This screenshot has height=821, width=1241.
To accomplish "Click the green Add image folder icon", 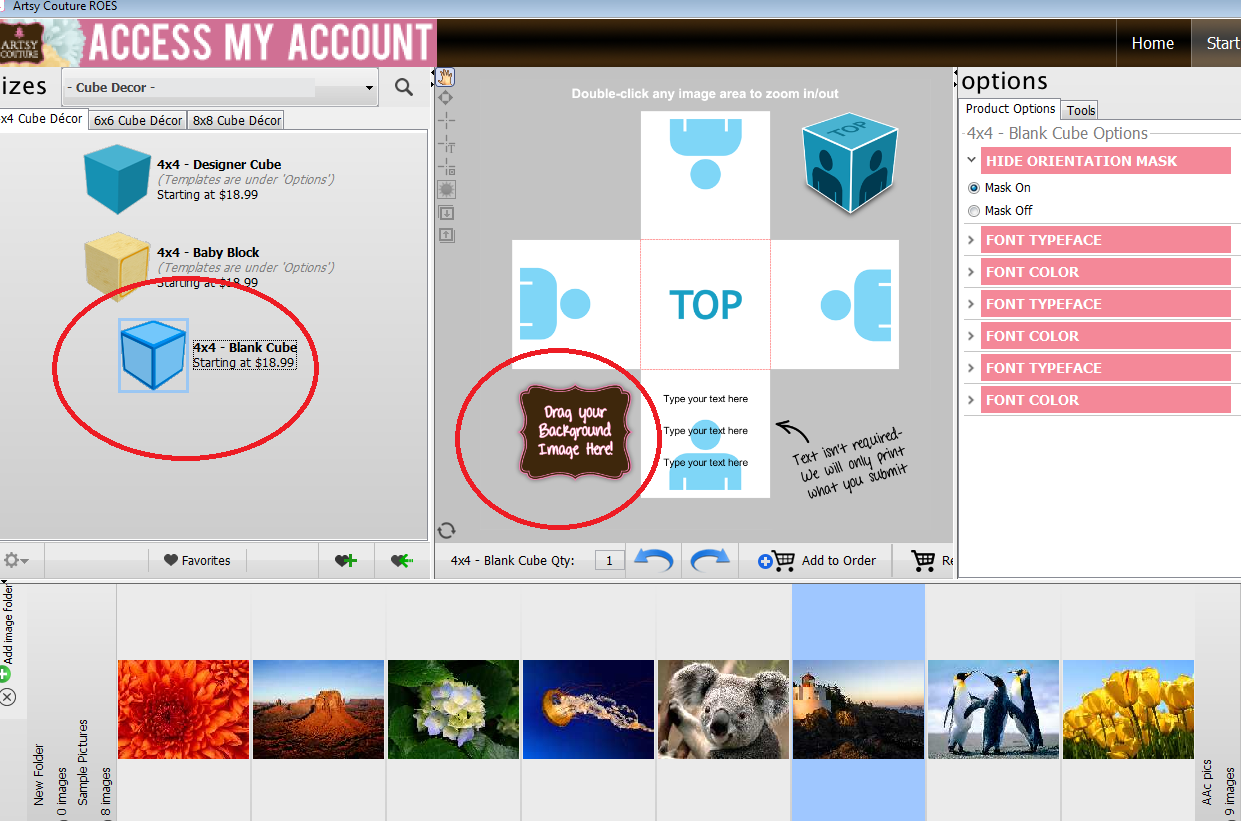I will 6,675.
